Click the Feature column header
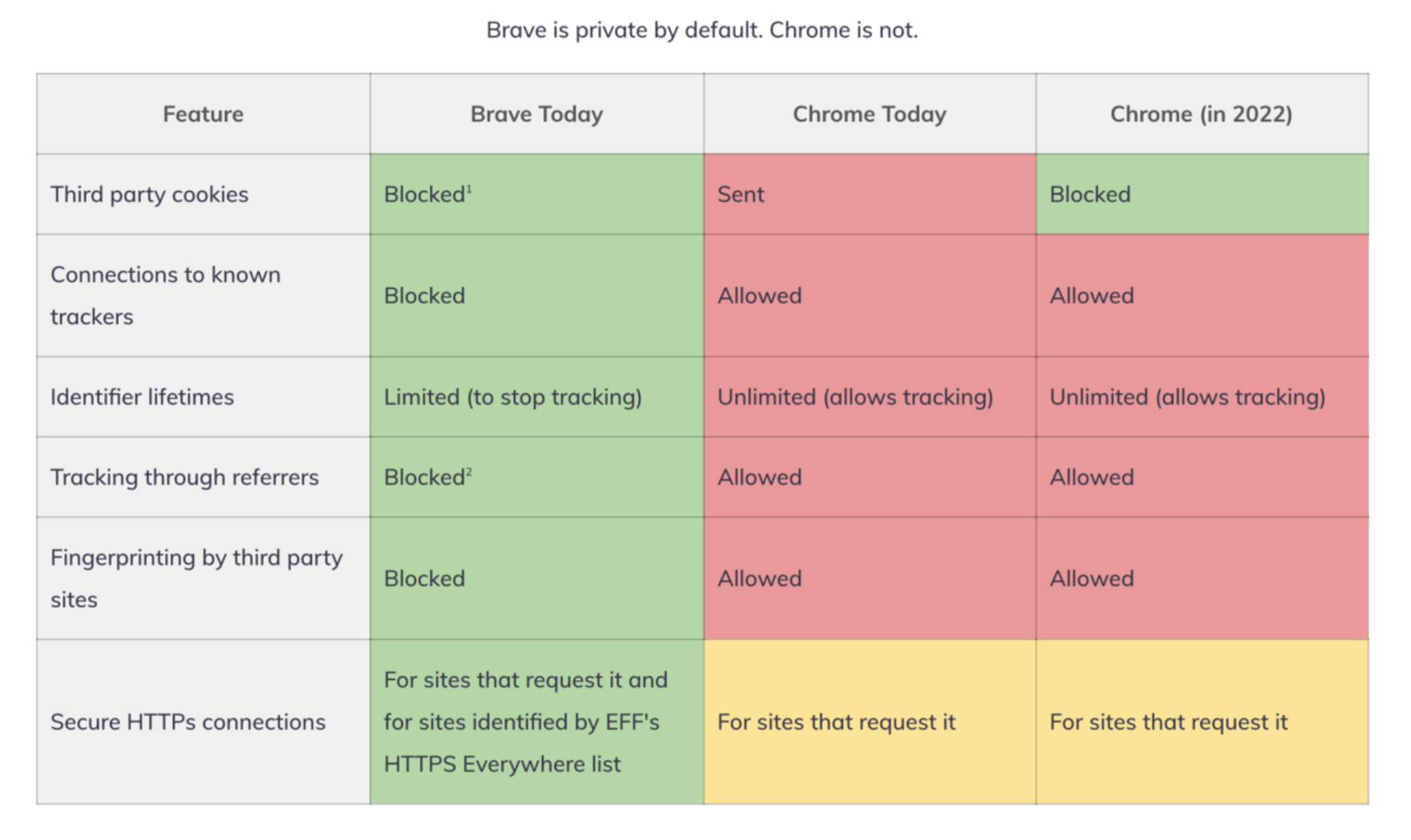 point(203,114)
